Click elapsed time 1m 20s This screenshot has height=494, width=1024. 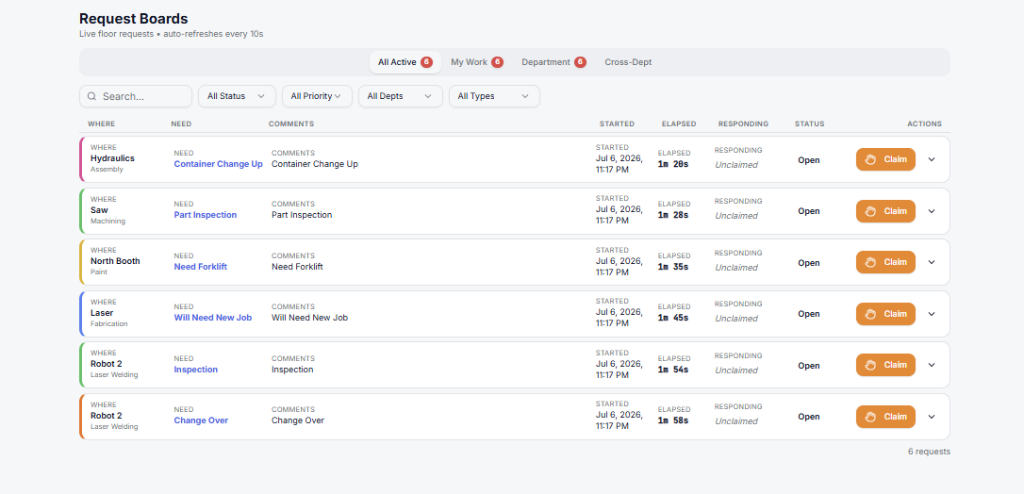pos(673,164)
